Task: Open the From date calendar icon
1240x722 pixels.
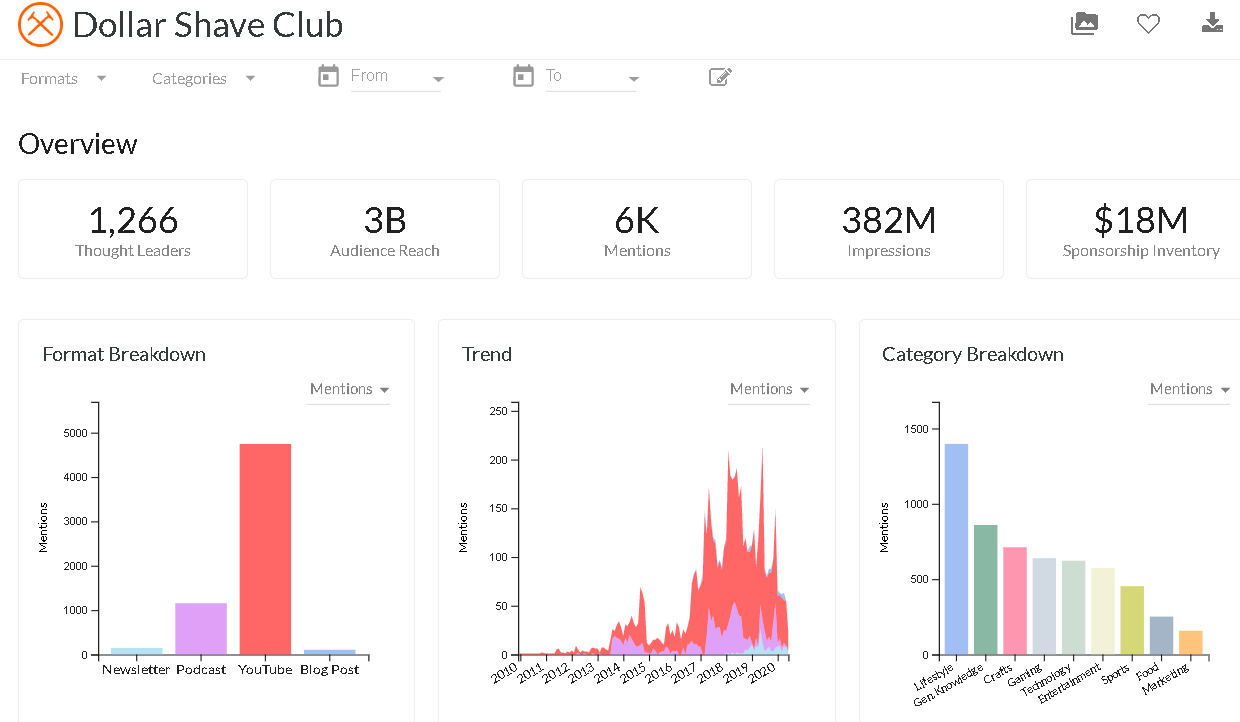Action: tap(328, 76)
